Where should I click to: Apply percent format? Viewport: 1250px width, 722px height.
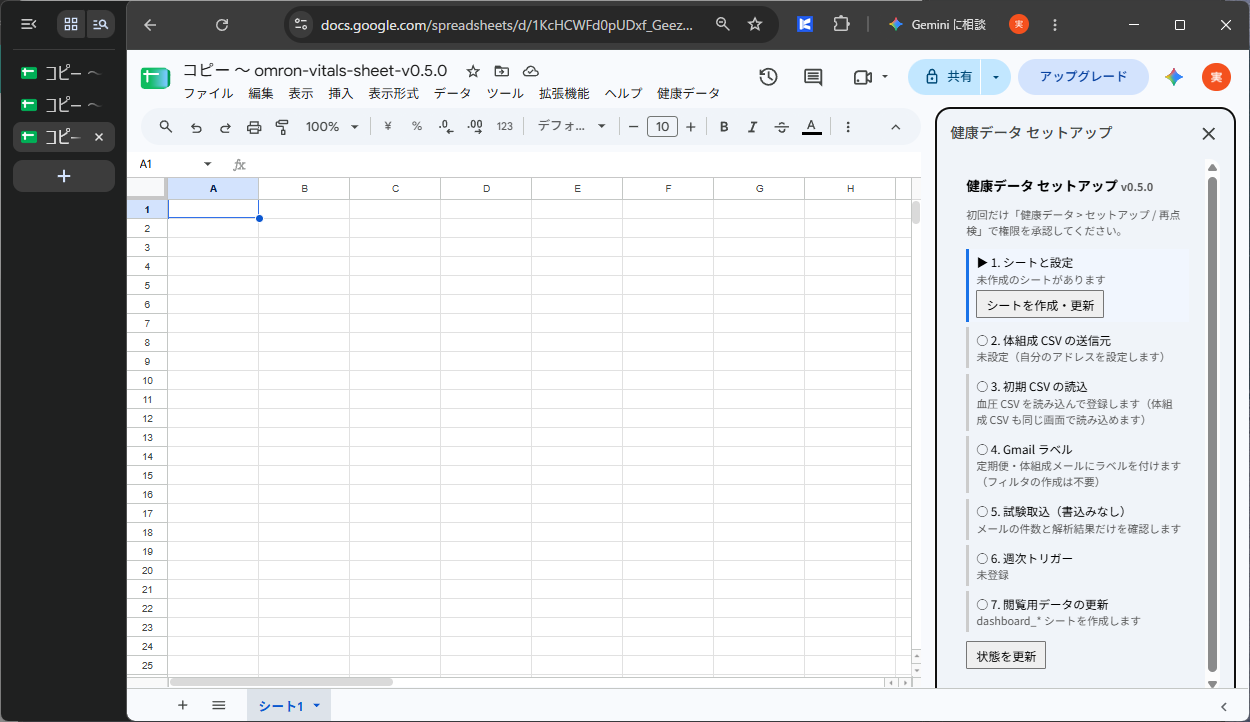coord(417,127)
